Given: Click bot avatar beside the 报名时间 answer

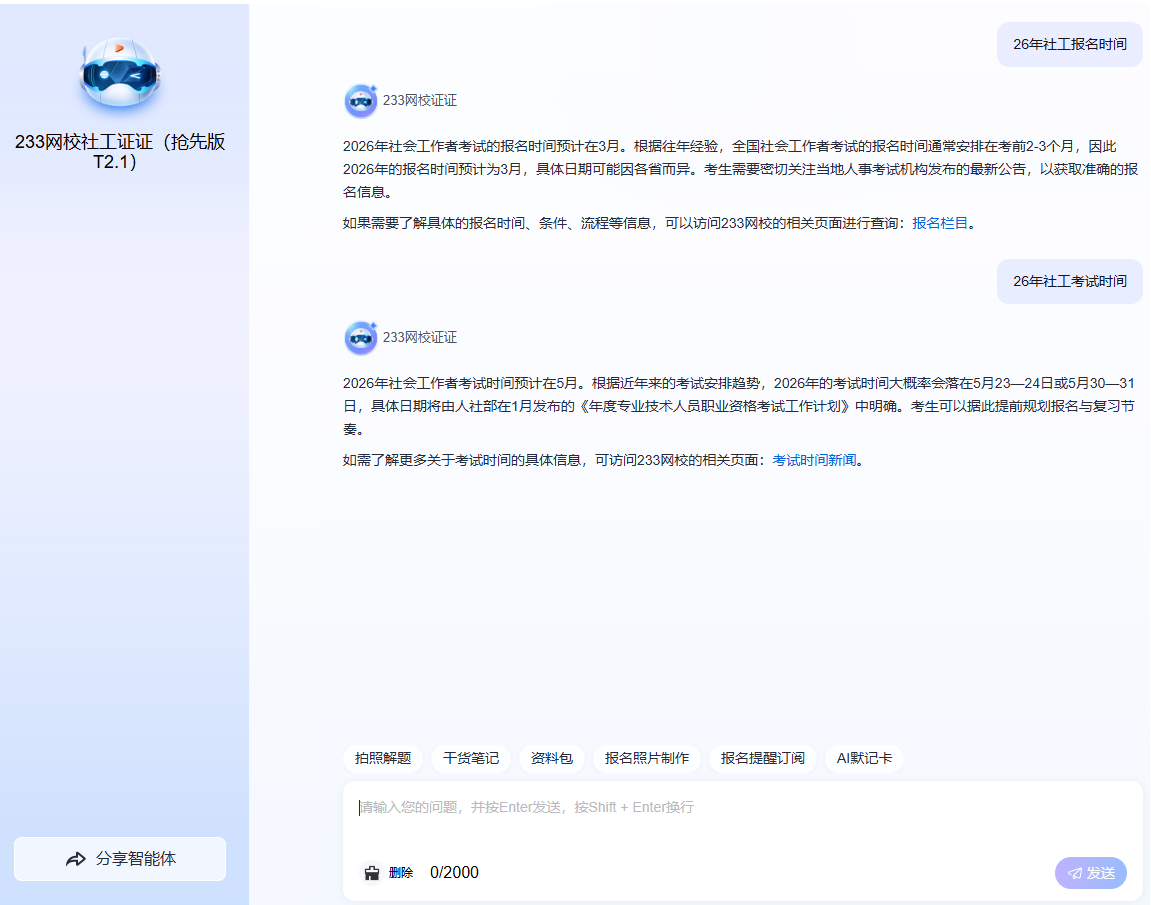Looking at the screenshot, I should tap(360, 101).
